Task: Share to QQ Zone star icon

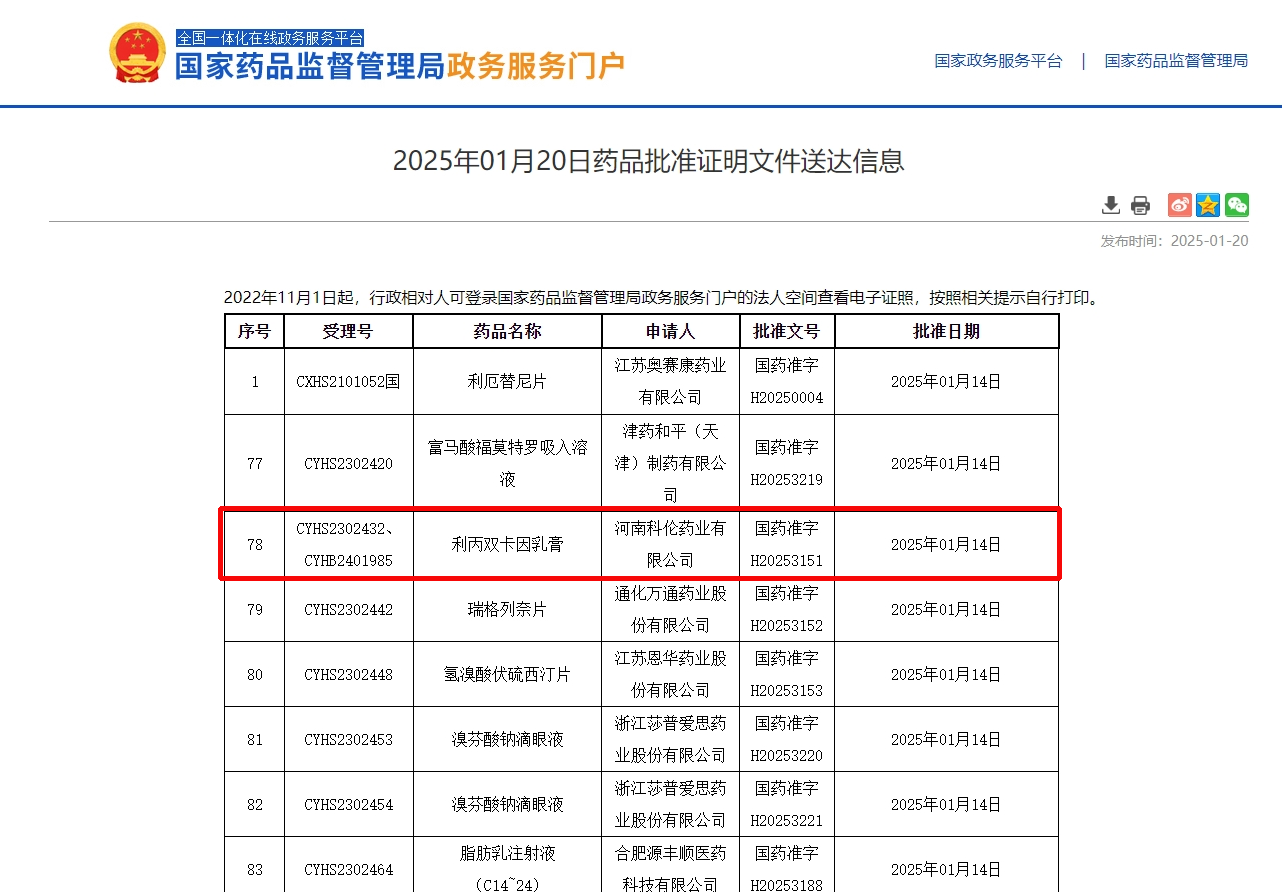Action: 1208,205
